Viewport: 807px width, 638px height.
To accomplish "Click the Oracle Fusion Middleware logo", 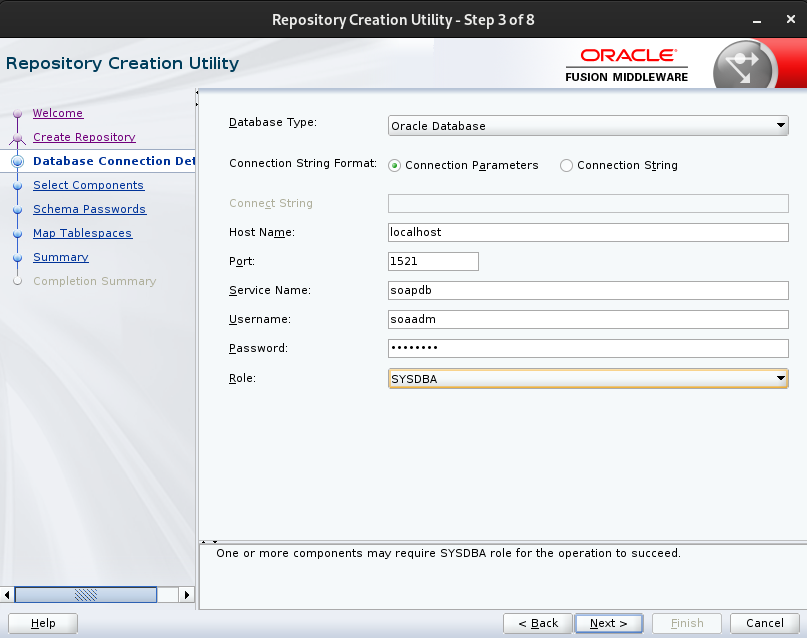I will coord(626,65).
